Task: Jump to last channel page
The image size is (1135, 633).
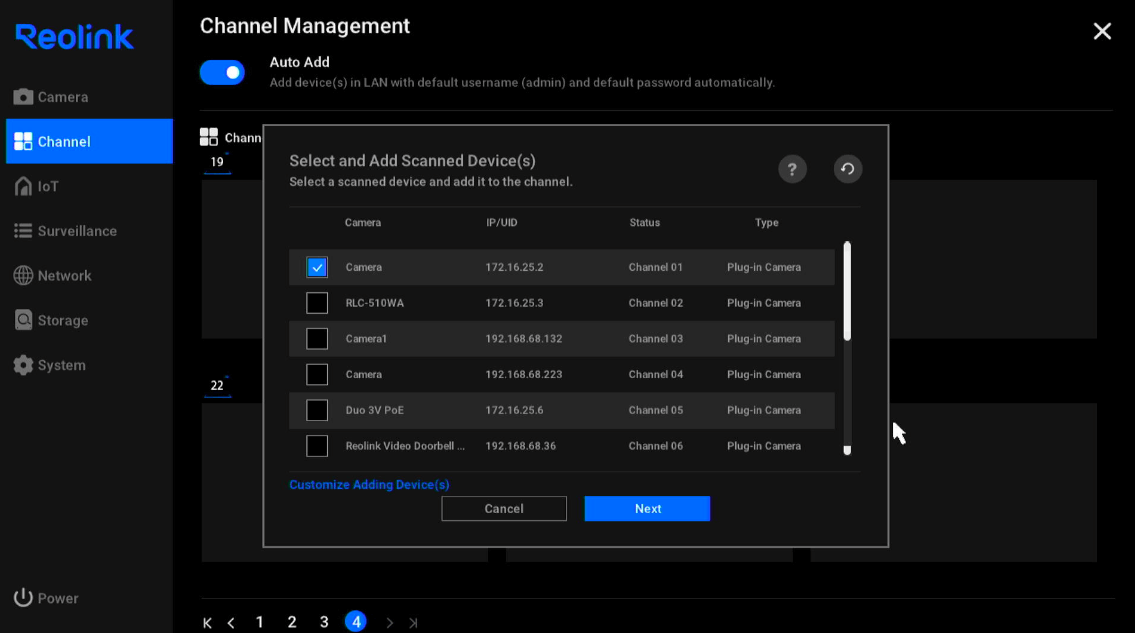Action: click(413, 622)
